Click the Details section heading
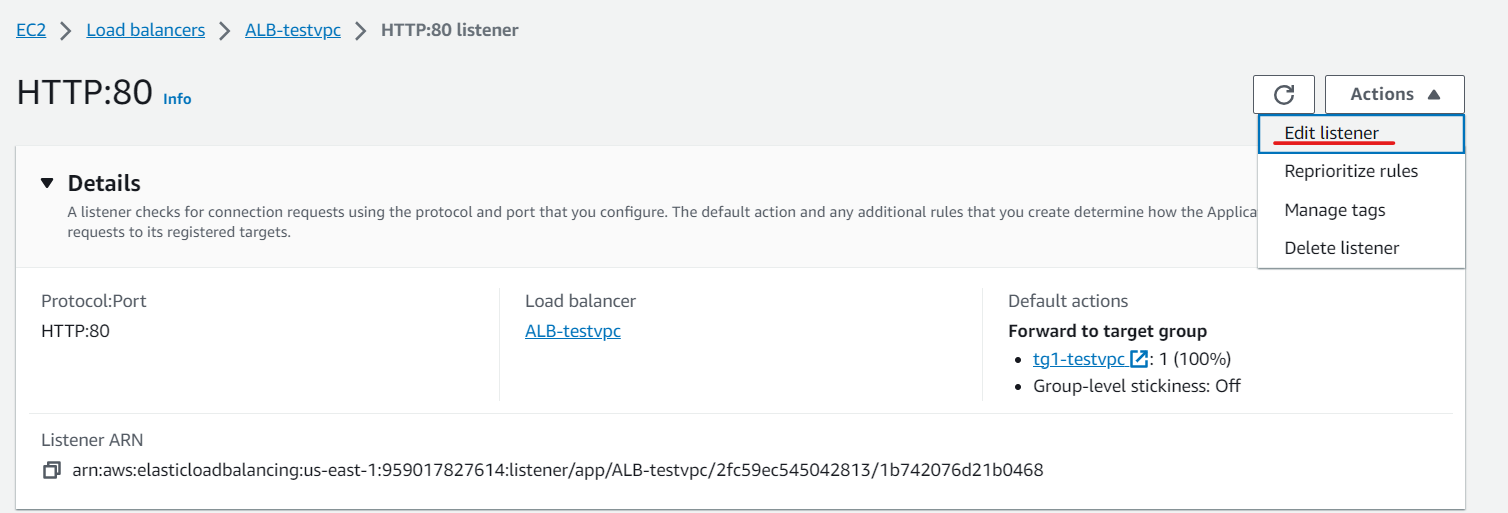This screenshot has width=1508, height=513. [104, 183]
